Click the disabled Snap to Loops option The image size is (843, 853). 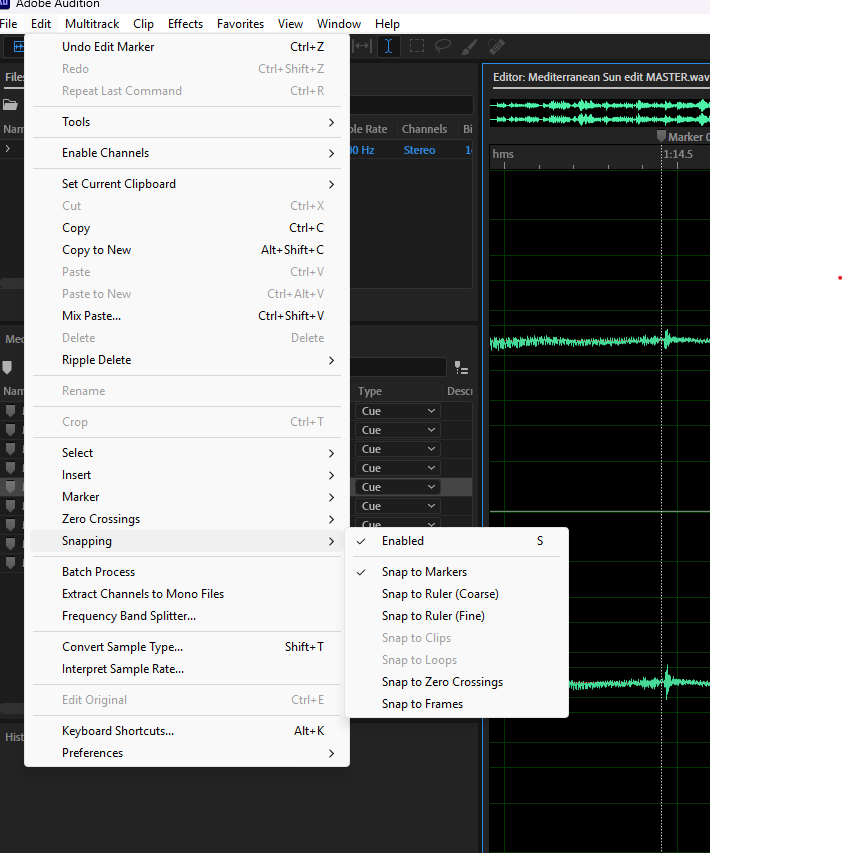[x=457, y=660]
